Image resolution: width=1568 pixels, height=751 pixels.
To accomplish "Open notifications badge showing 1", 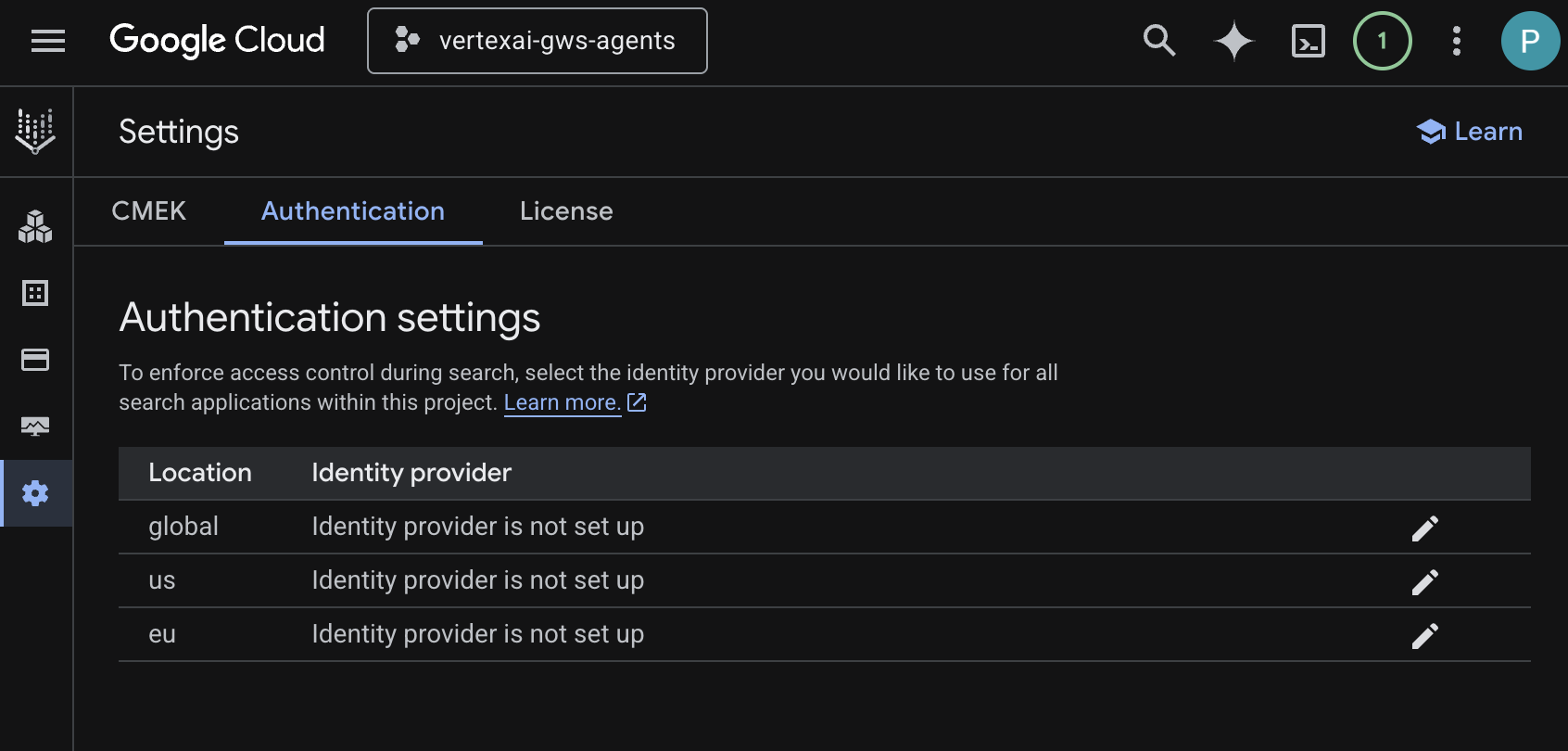I will pyautogui.click(x=1382, y=41).
